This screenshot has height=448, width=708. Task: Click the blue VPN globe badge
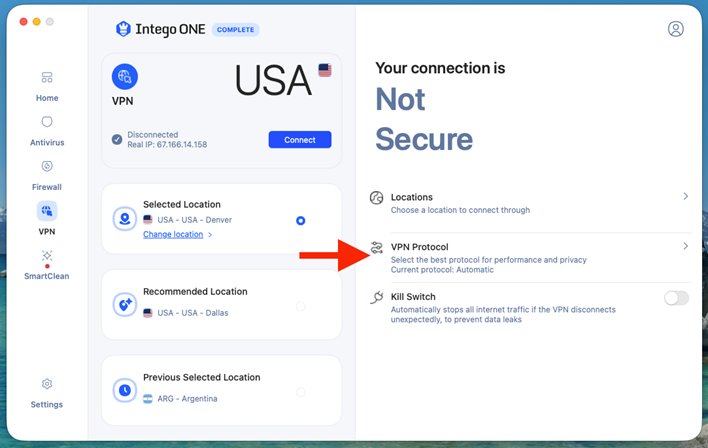point(125,76)
